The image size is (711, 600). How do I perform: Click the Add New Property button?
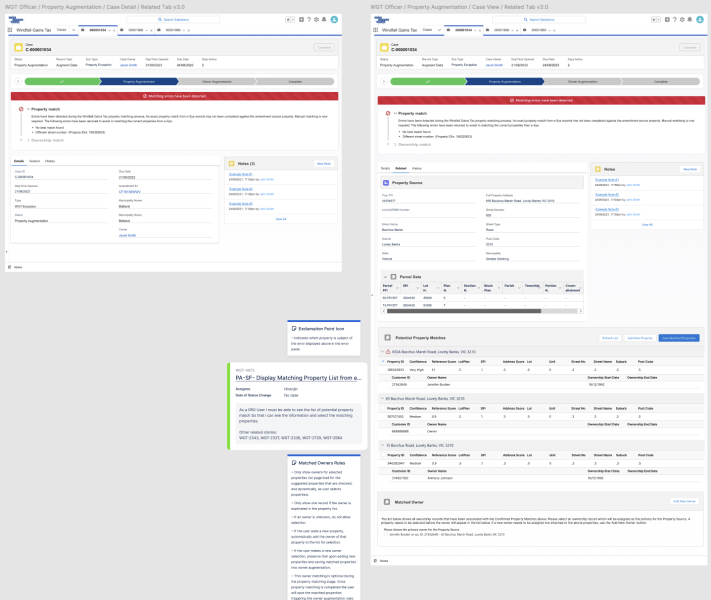click(640, 338)
